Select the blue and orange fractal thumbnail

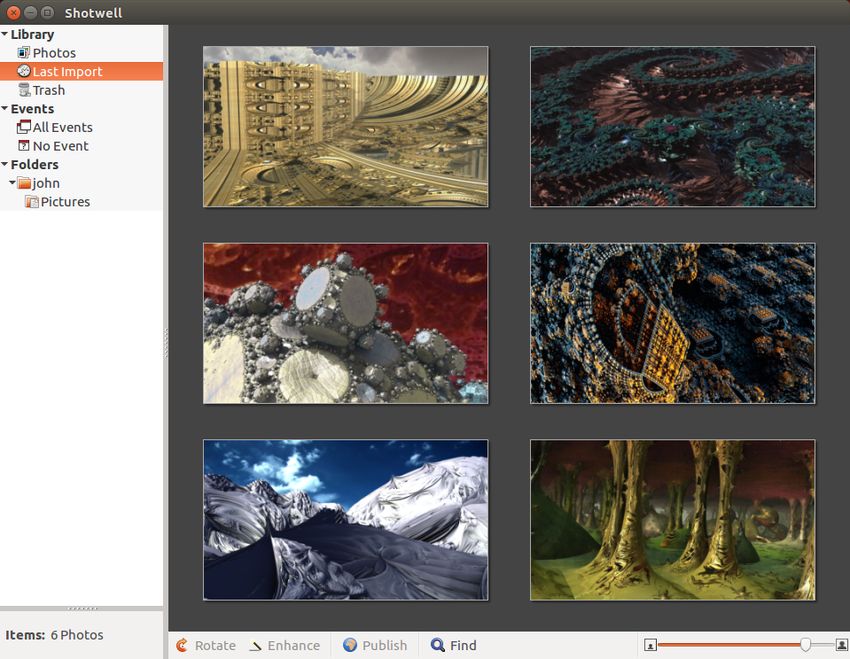tap(673, 324)
